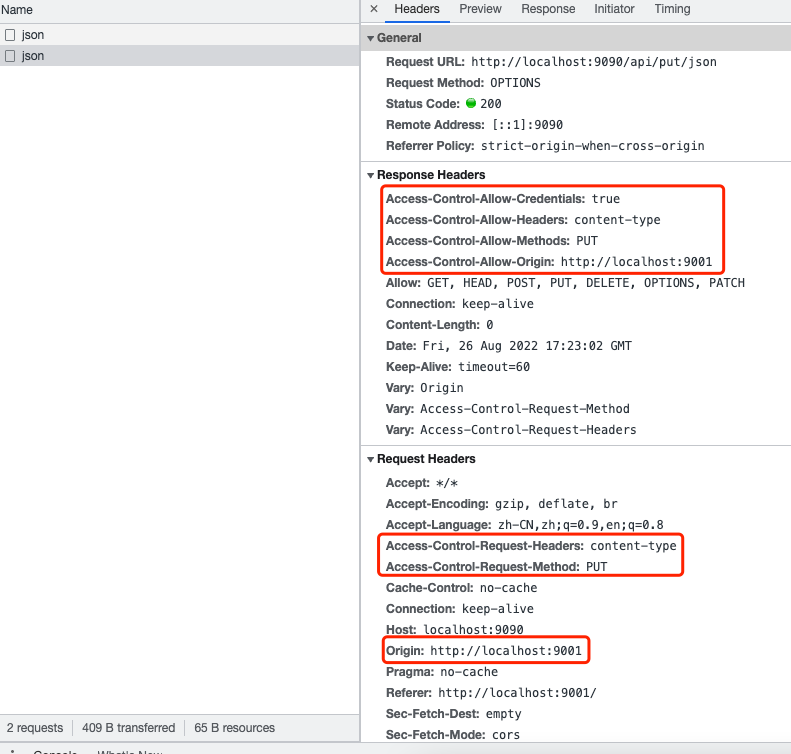Switch to the Preview tab
Image resolution: width=791 pixels, height=754 pixels.
(x=480, y=9)
